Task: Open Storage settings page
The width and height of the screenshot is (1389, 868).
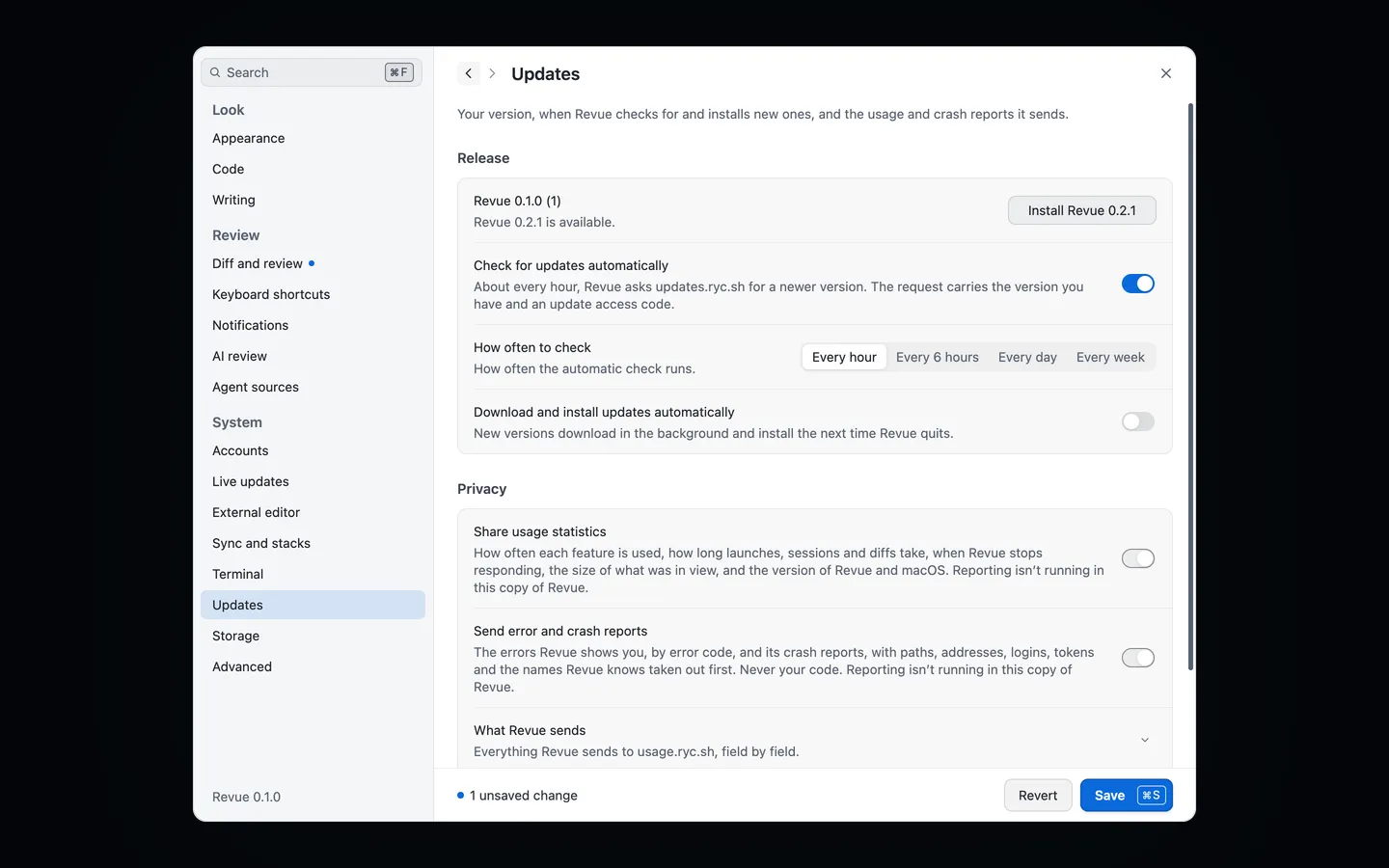Action: pos(313,636)
